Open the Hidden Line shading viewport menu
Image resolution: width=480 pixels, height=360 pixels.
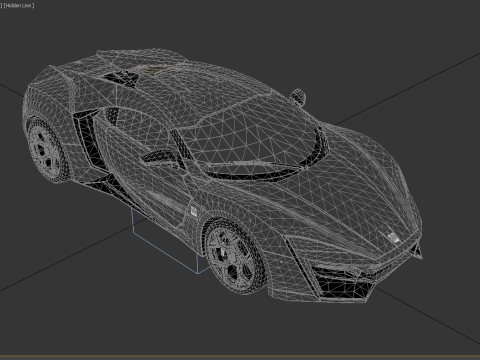(19, 6)
